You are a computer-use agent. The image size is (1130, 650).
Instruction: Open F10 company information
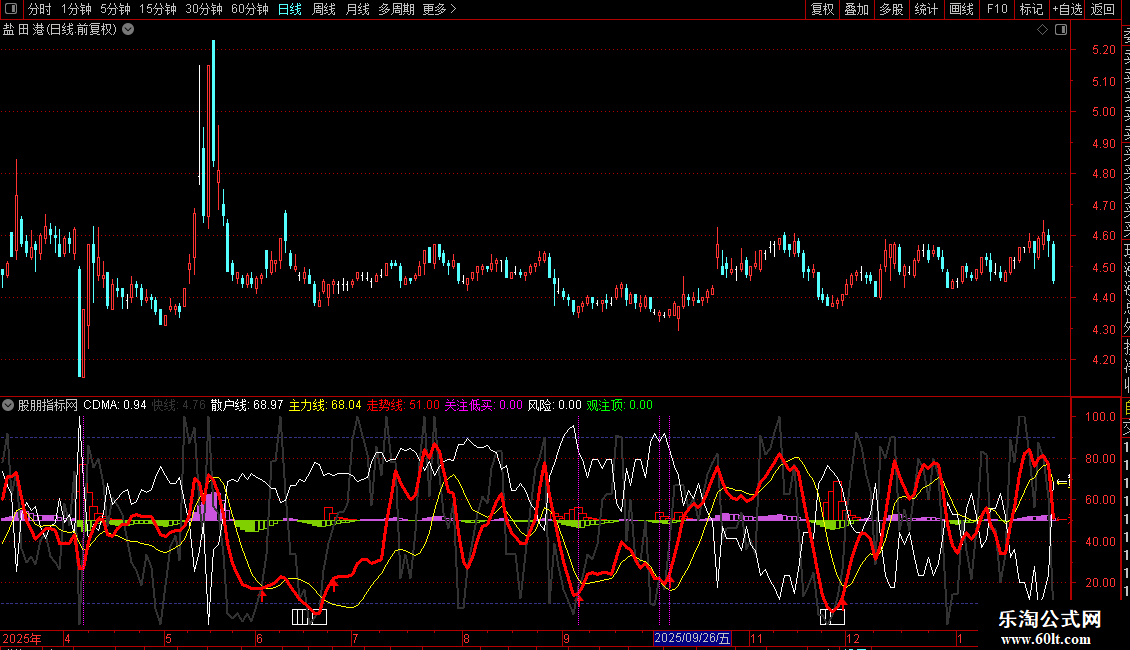[x=997, y=10]
